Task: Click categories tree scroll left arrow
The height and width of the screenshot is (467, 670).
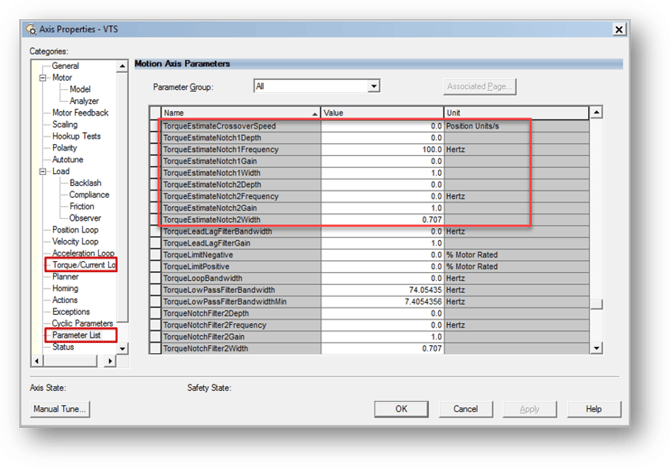Action: tap(37, 361)
